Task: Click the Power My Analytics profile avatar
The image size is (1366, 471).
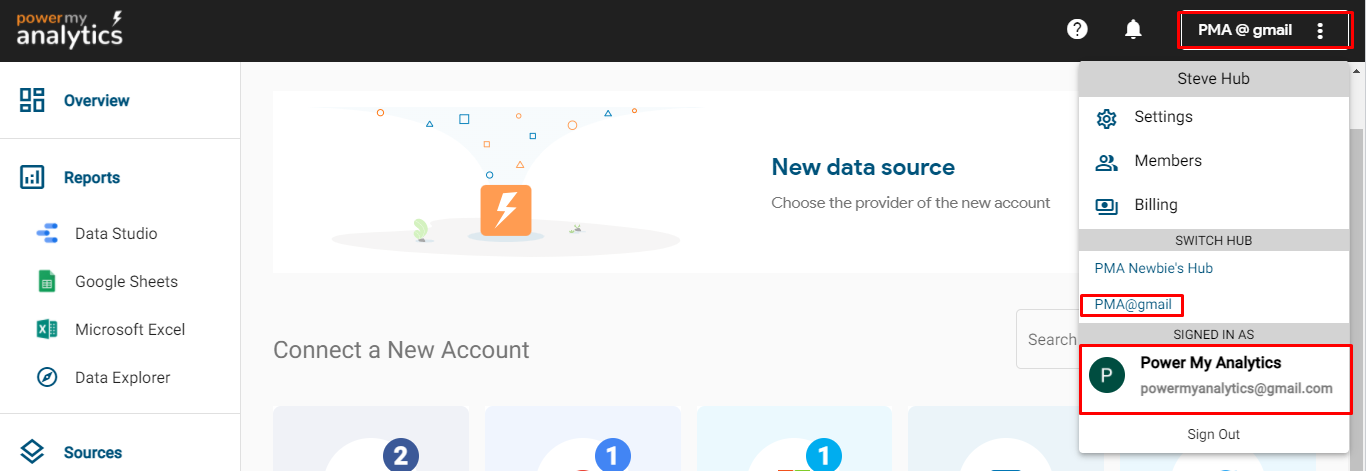Action: coord(1107,376)
